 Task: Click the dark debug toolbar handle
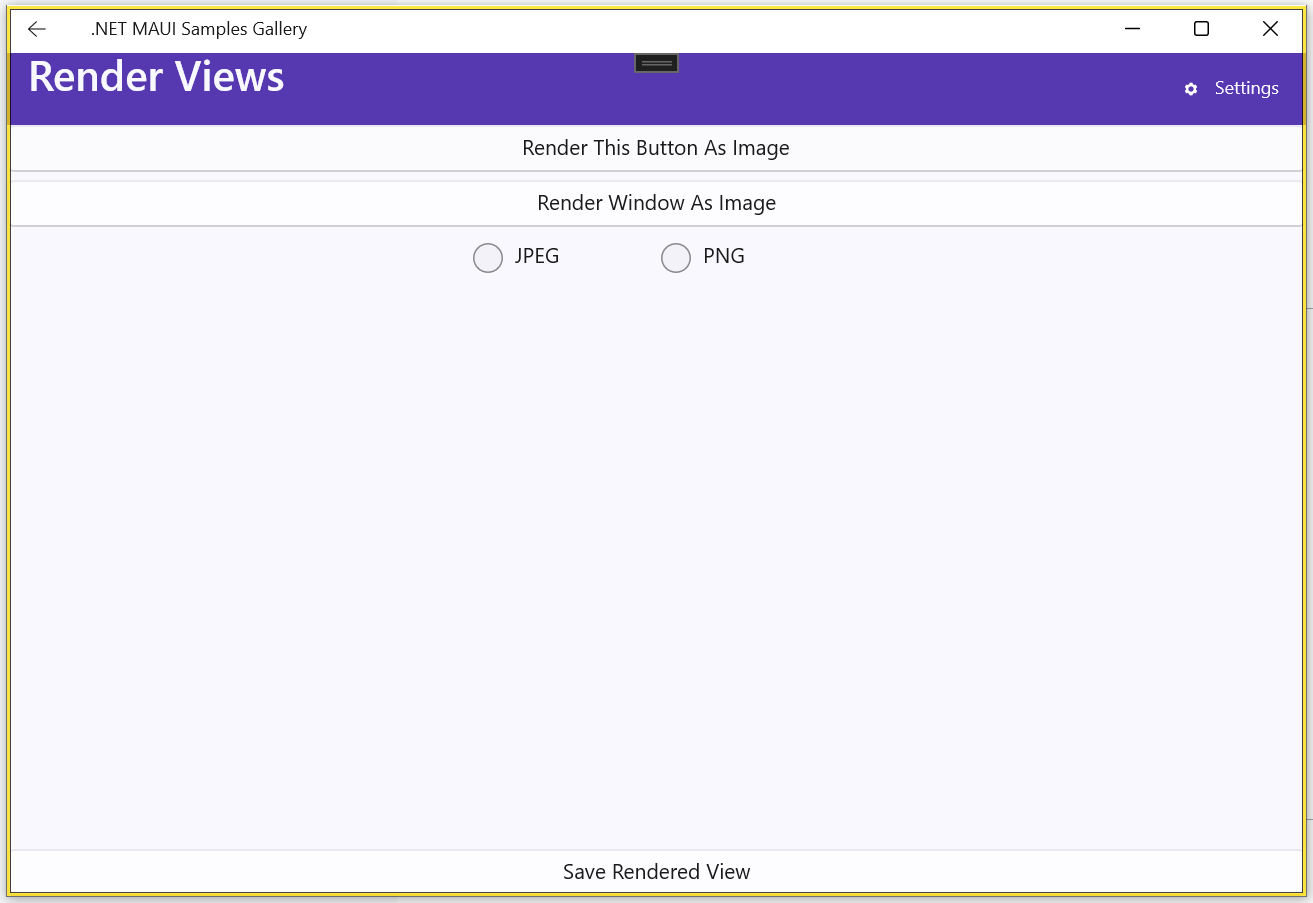[x=656, y=63]
